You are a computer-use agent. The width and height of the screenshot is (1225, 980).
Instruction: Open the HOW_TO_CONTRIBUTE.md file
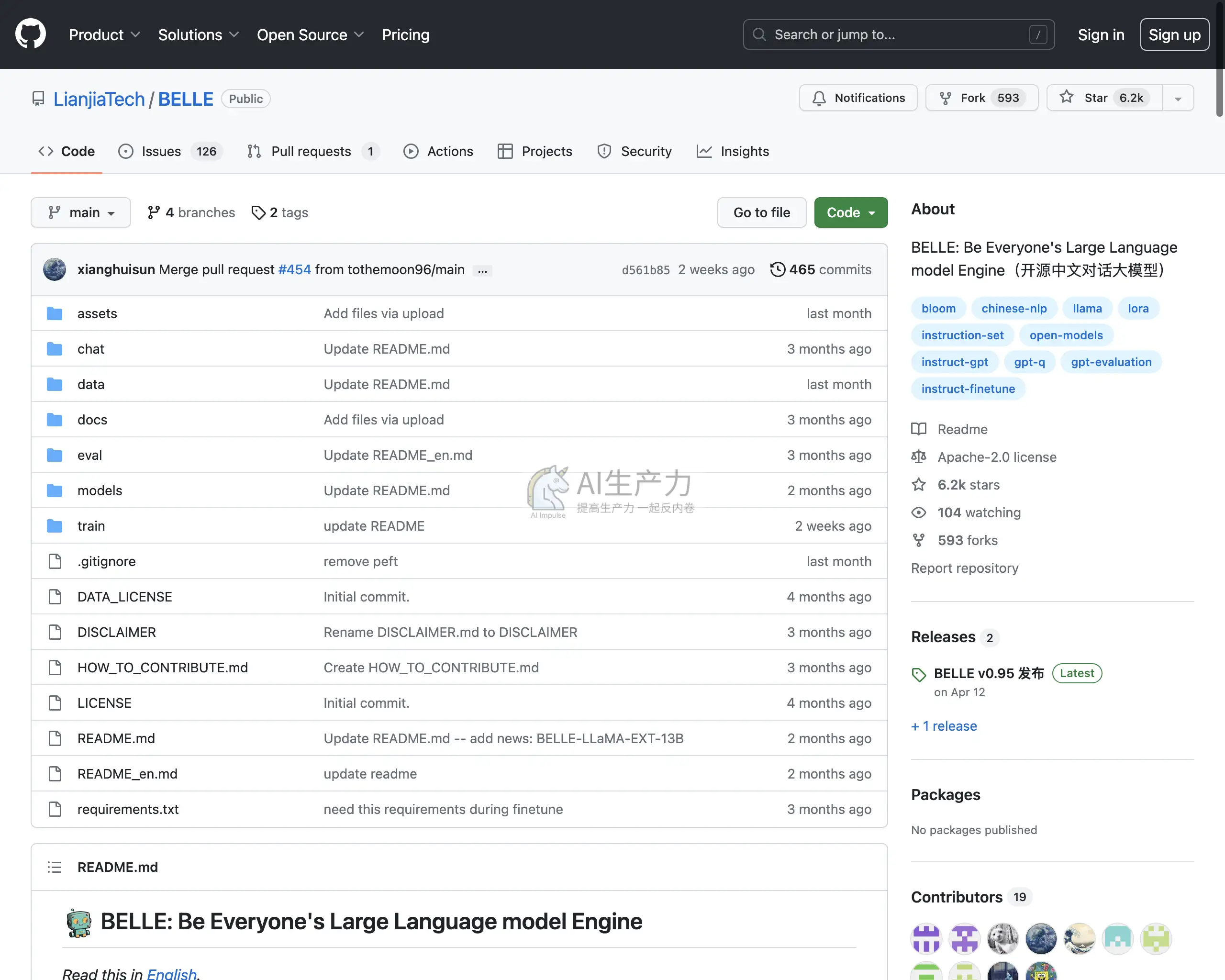coord(163,668)
